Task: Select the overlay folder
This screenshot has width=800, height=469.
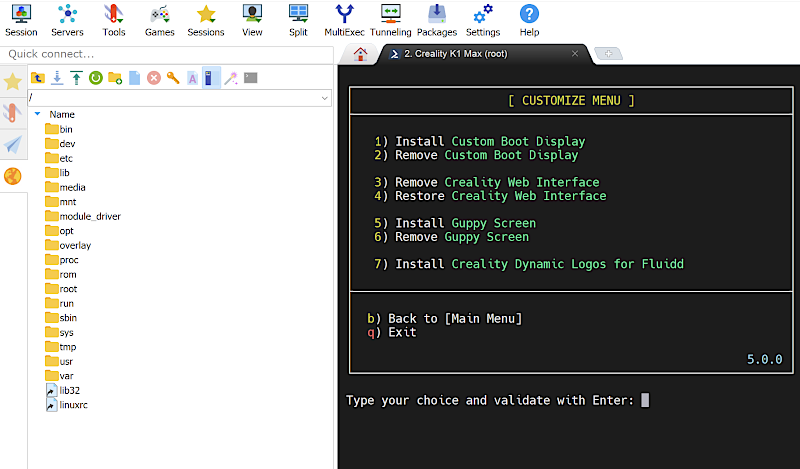Action: pos(68,245)
